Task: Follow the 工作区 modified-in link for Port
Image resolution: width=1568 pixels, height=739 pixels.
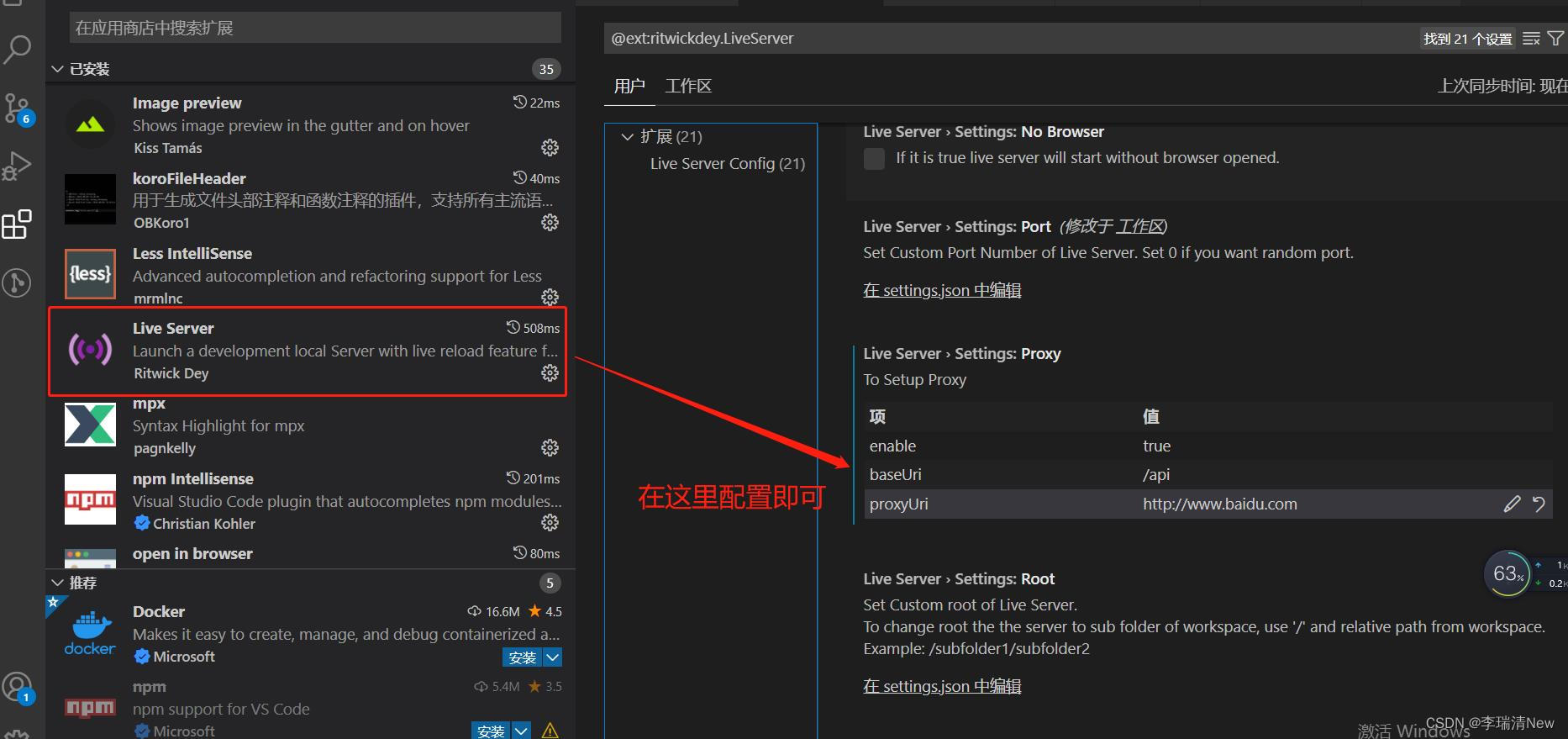Action: tap(1140, 227)
